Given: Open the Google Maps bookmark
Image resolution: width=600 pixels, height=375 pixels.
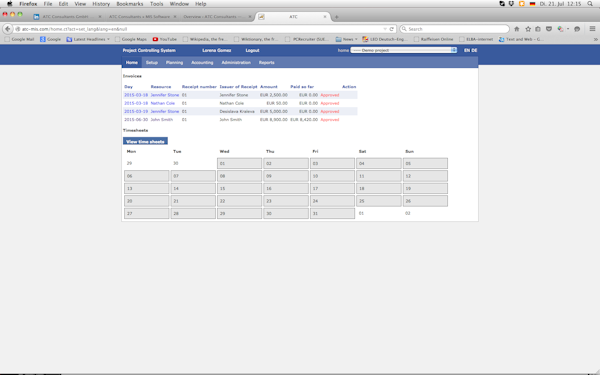Looking at the screenshot, I should pos(131,39).
